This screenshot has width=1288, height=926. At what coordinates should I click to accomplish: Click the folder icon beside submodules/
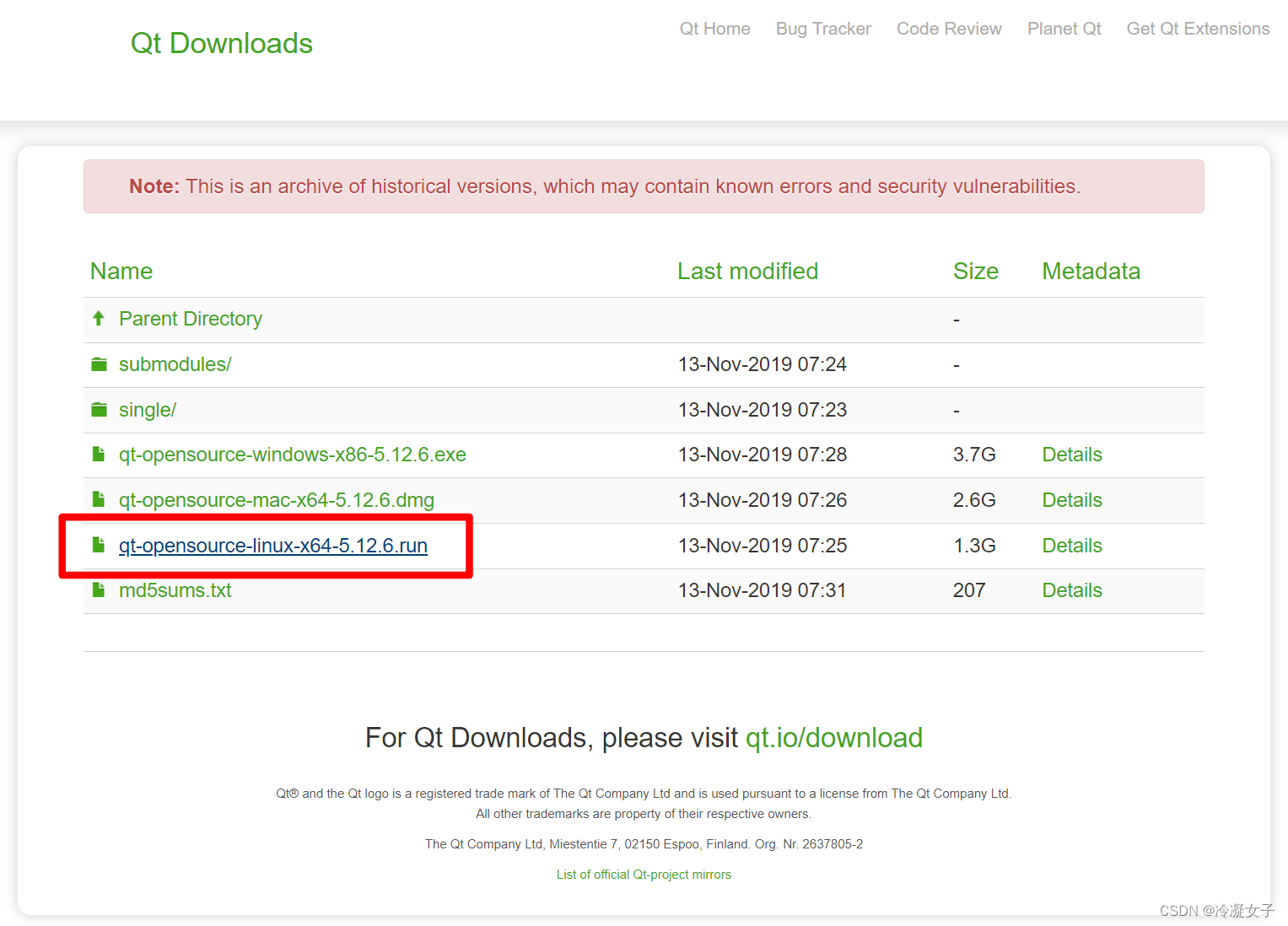click(99, 363)
